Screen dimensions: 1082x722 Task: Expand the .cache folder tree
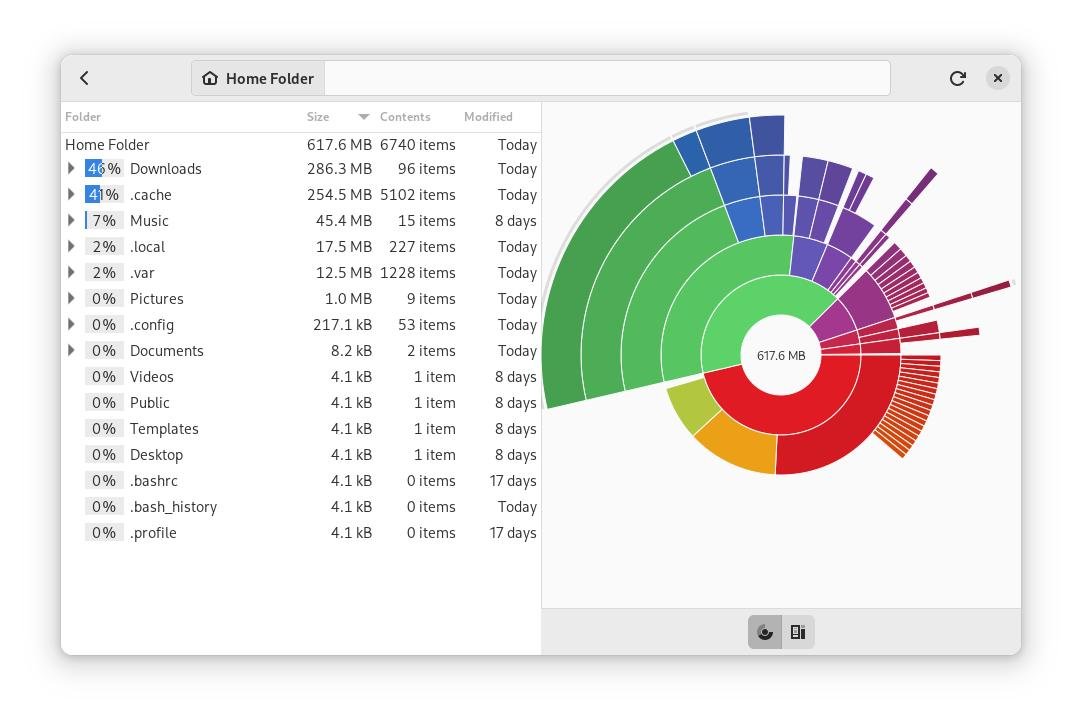pos(71,195)
